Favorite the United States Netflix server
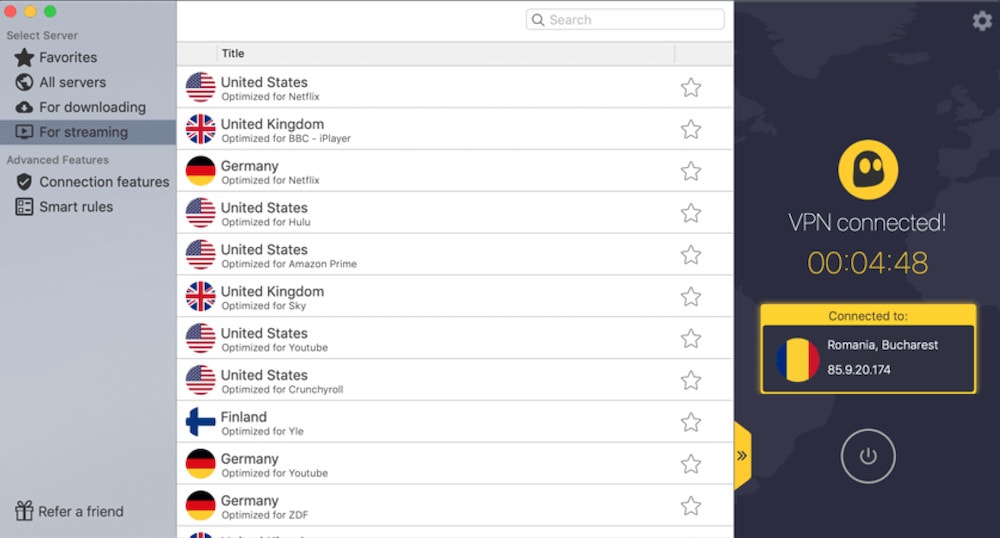Image resolution: width=1000 pixels, height=538 pixels. tap(690, 88)
